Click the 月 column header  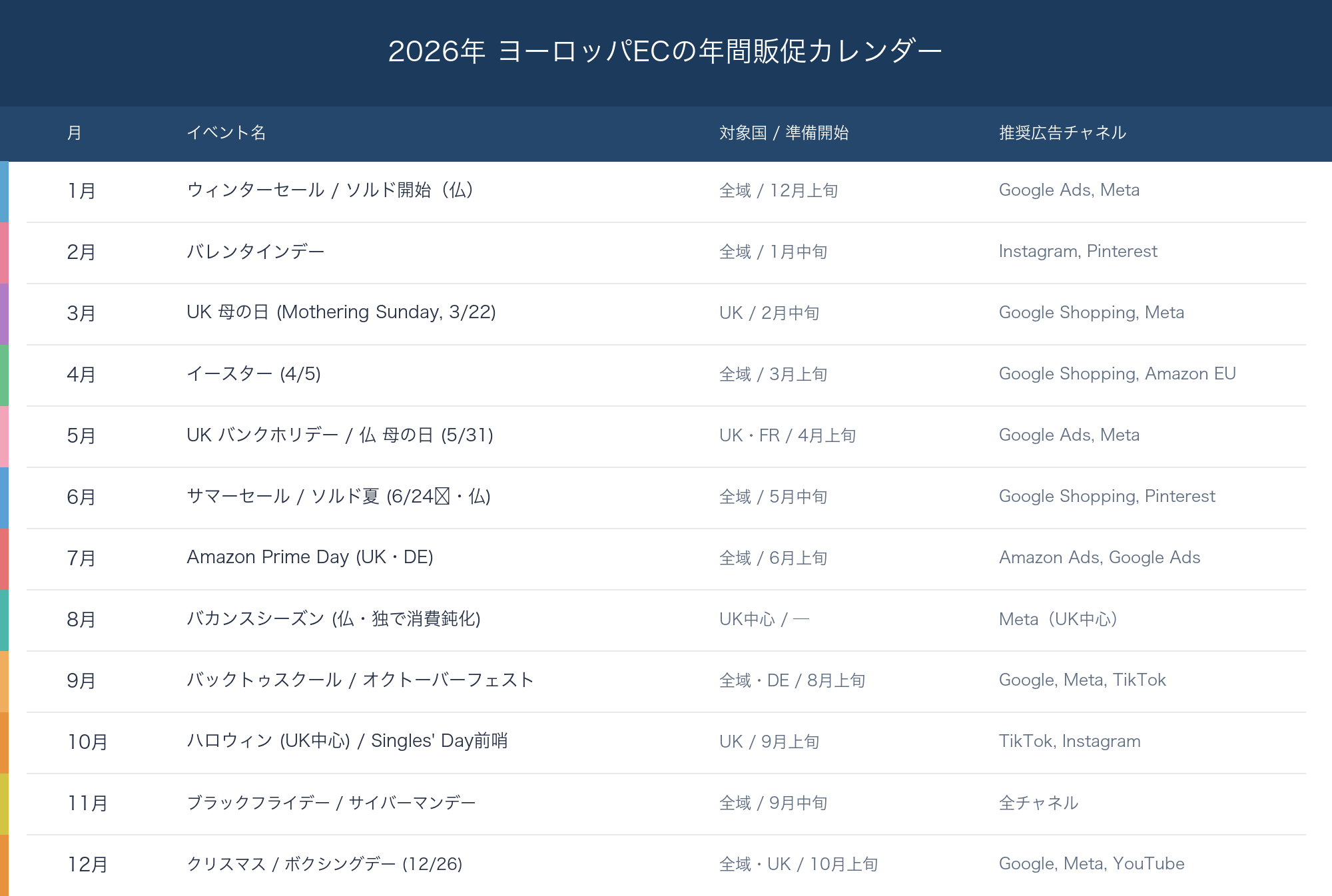(75, 132)
